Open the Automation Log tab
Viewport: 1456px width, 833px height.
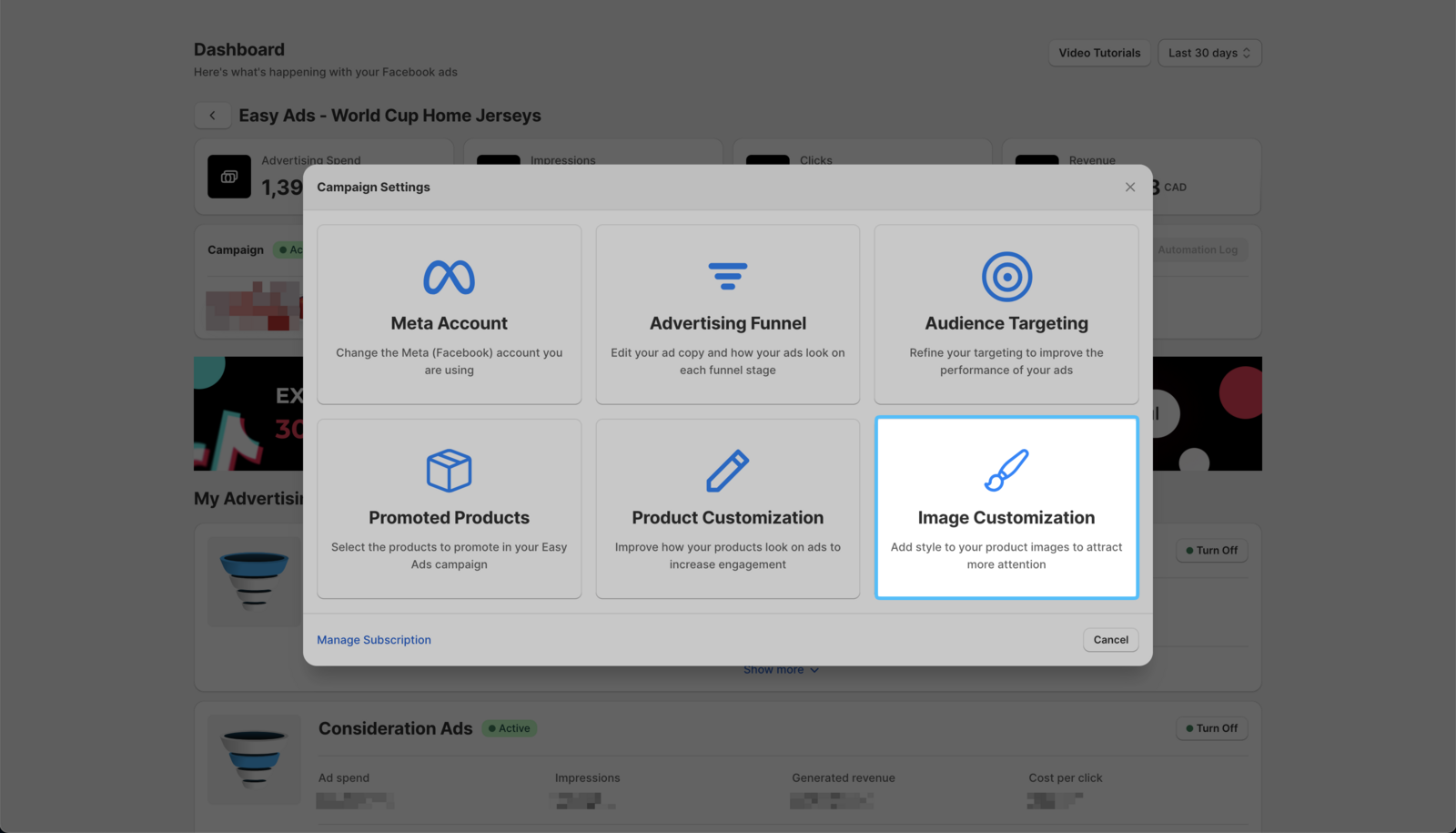pos(1197,250)
